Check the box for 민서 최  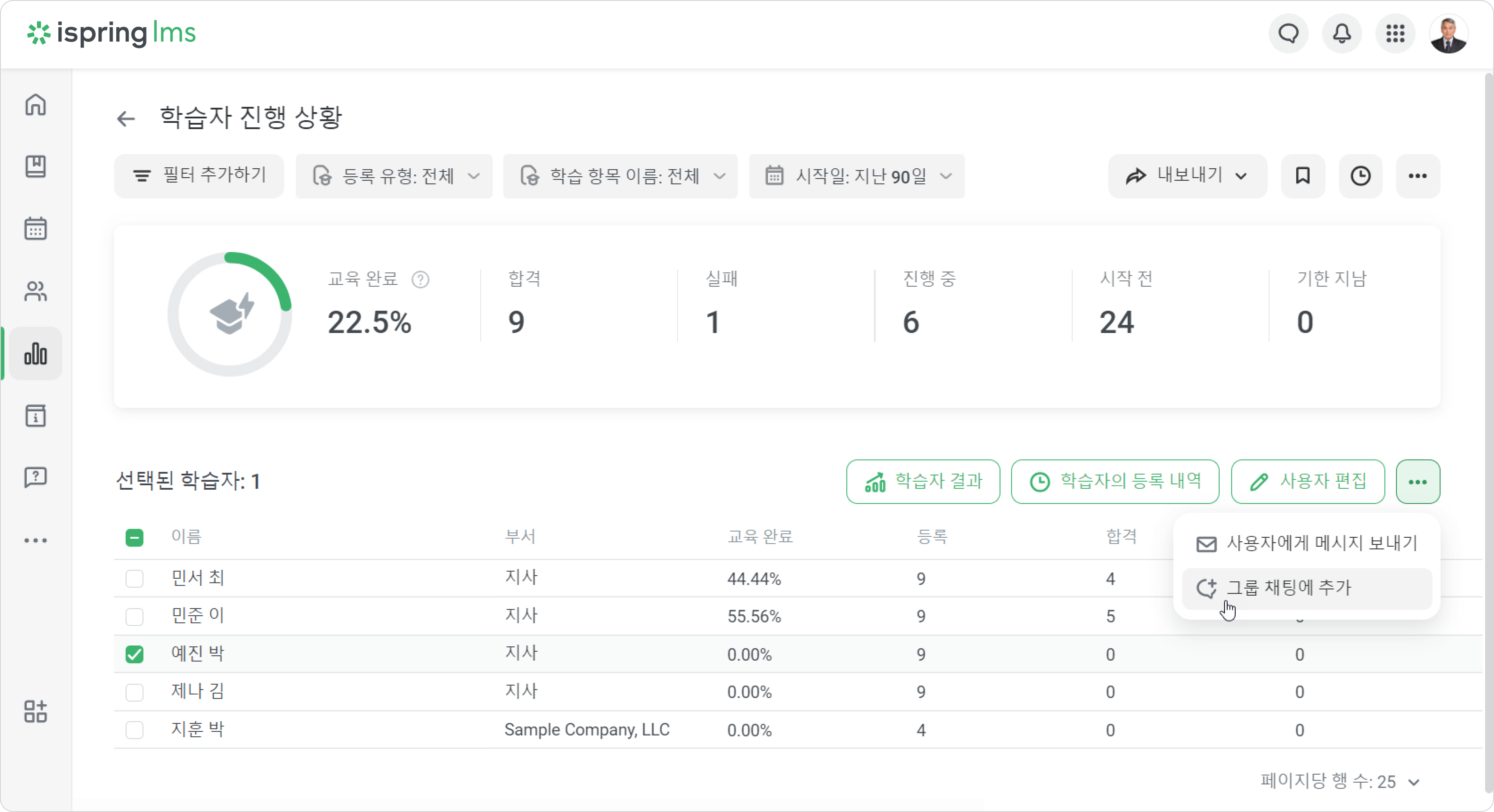click(135, 579)
